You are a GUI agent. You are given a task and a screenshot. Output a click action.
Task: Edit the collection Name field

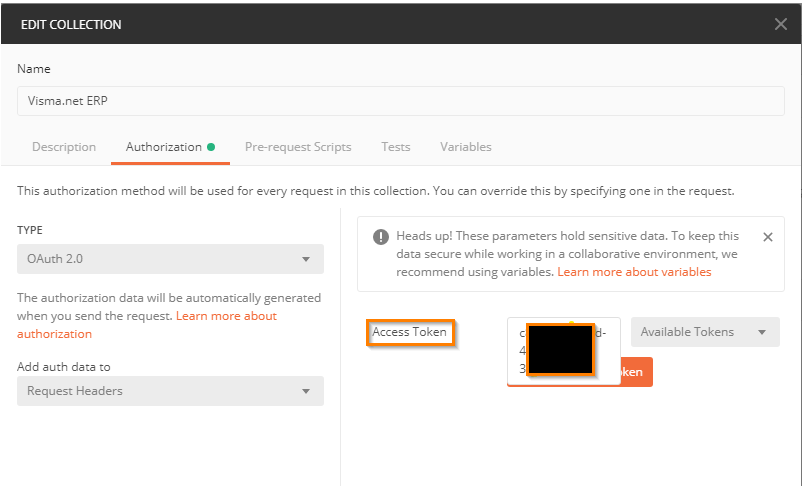400,101
